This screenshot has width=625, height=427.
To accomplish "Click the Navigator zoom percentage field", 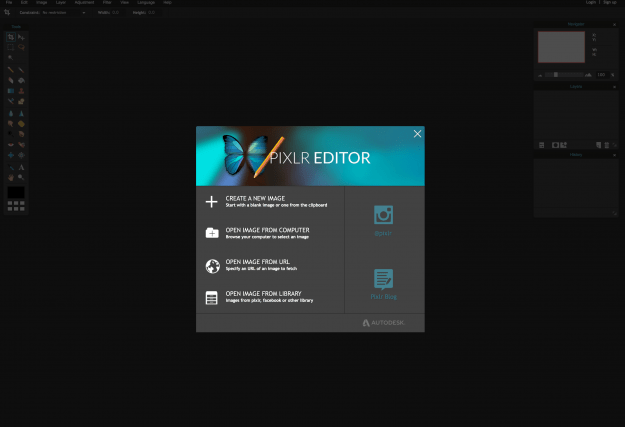I will [x=601, y=75].
